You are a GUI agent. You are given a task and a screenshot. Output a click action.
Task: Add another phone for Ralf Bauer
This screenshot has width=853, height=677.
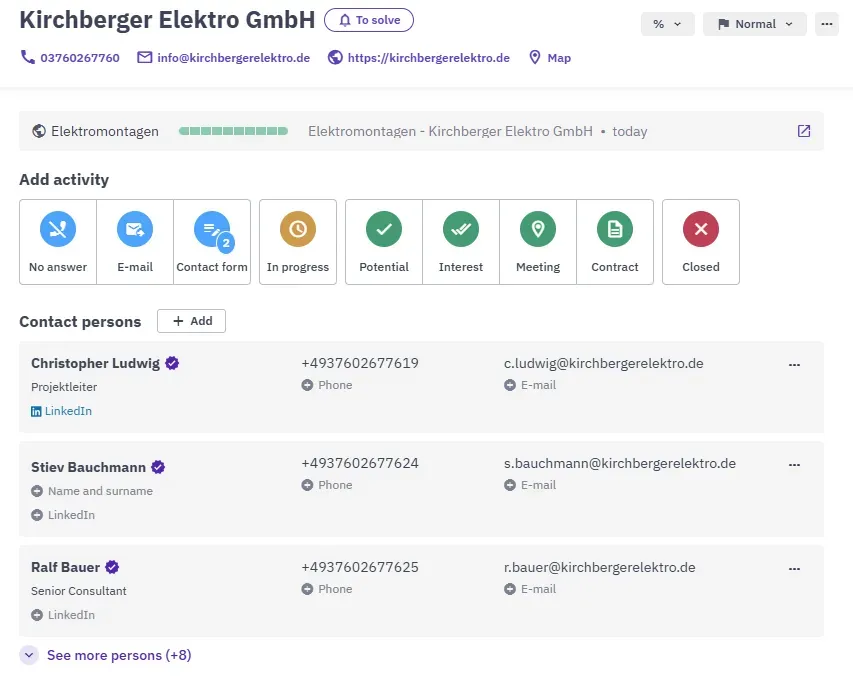(x=327, y=589)
